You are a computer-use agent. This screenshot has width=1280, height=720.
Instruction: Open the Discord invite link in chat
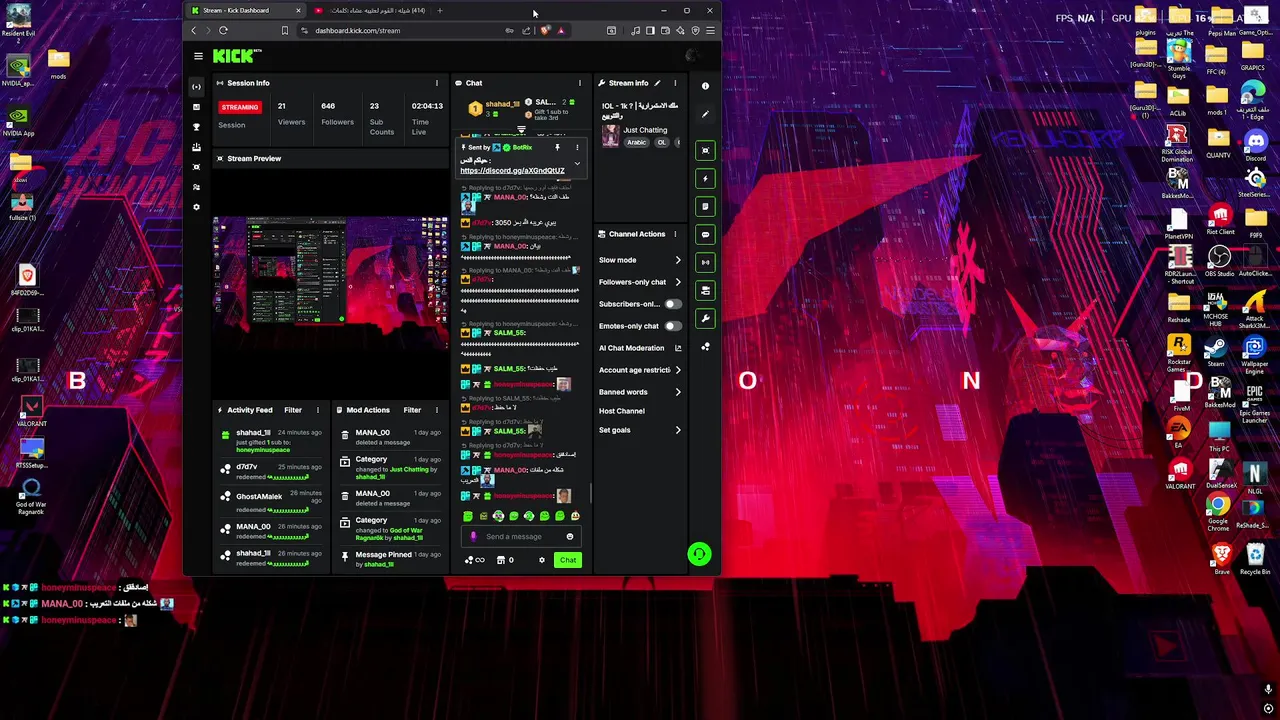pyautogui.click(x=512, y=171)
